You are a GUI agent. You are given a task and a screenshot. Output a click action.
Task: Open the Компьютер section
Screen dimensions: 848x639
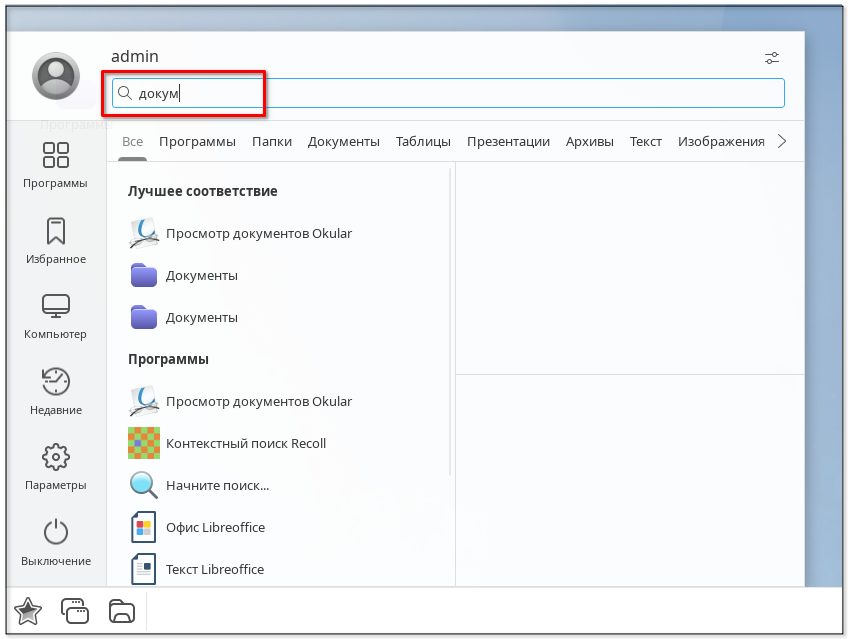click(x=56, y=316)
